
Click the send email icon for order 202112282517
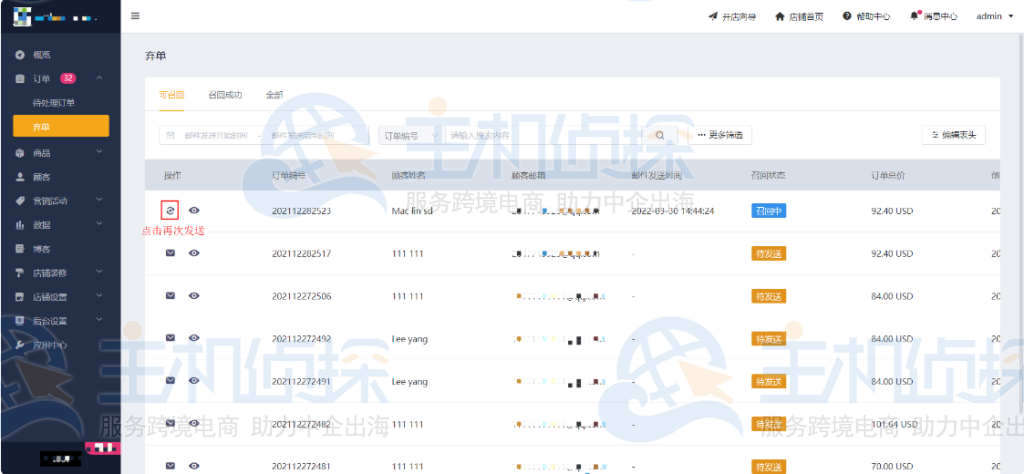point(170,253)
